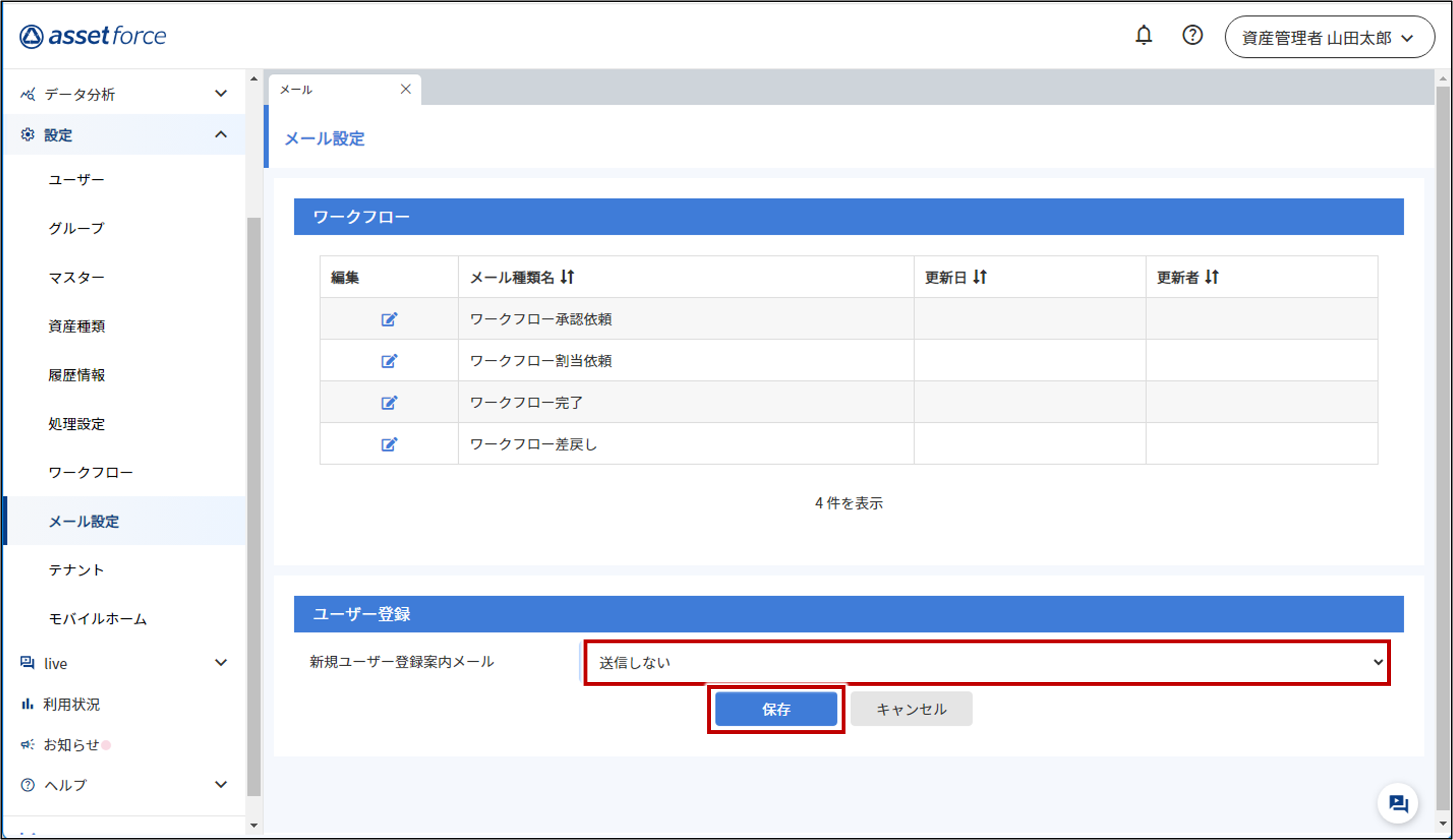Open 資産種類 in the settings menu
The width and height of the screenshot is (1453, 840).
click(x=76, y=326)
